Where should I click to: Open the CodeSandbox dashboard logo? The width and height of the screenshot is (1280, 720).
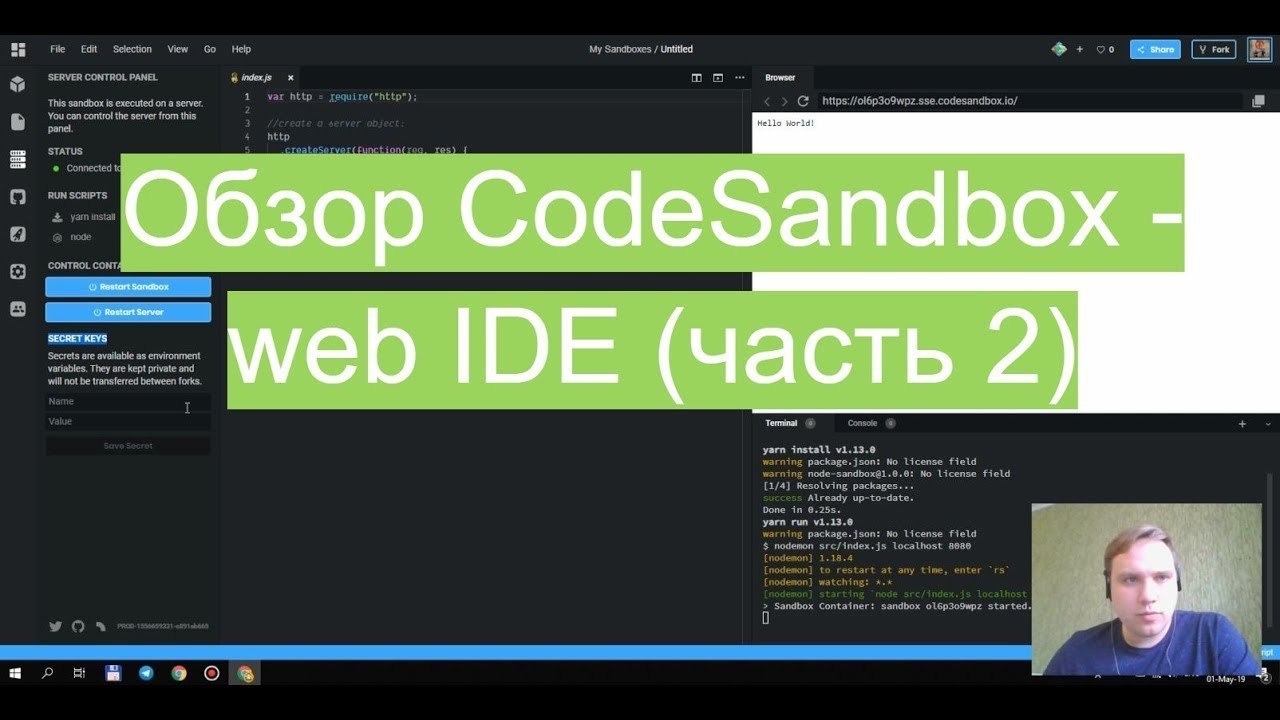click(18, 49)
